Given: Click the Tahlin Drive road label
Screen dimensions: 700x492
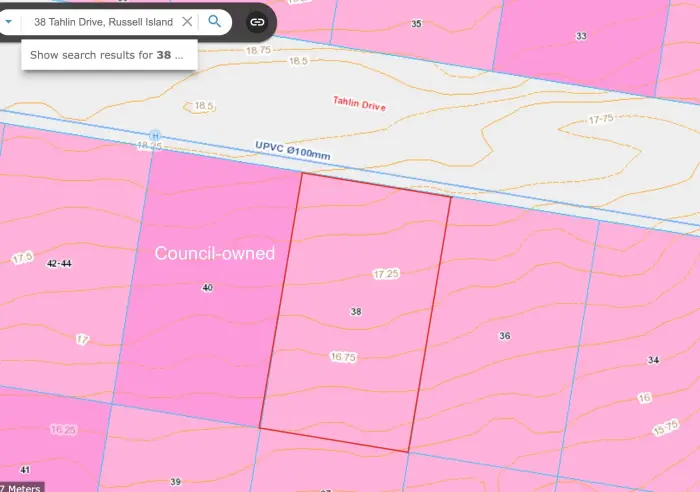Looking at the screenshot, I should 360,105.
